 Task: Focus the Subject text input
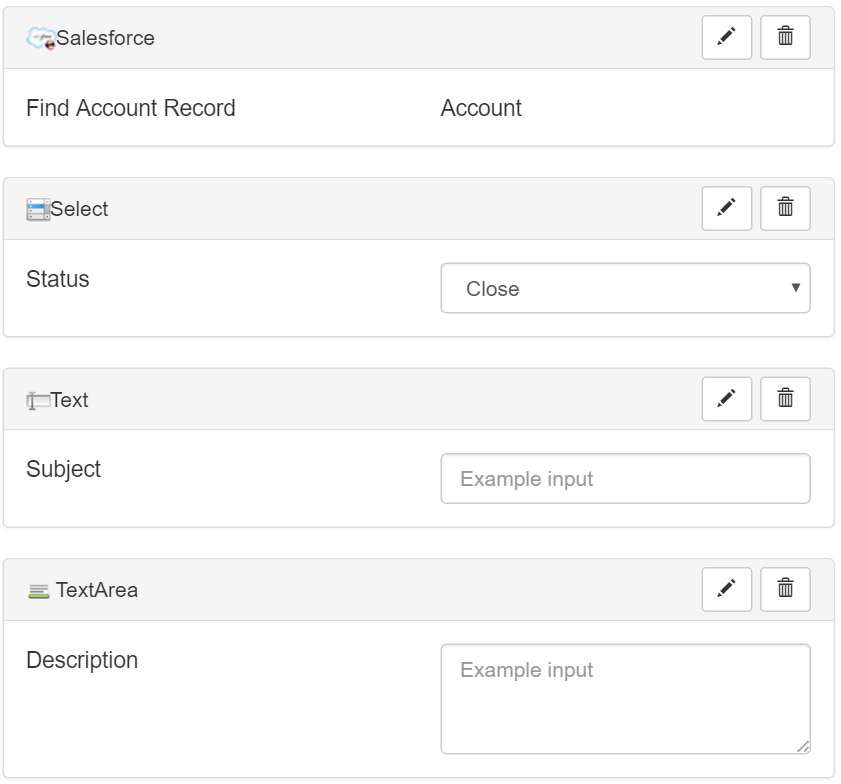click(x=625, y=478)
